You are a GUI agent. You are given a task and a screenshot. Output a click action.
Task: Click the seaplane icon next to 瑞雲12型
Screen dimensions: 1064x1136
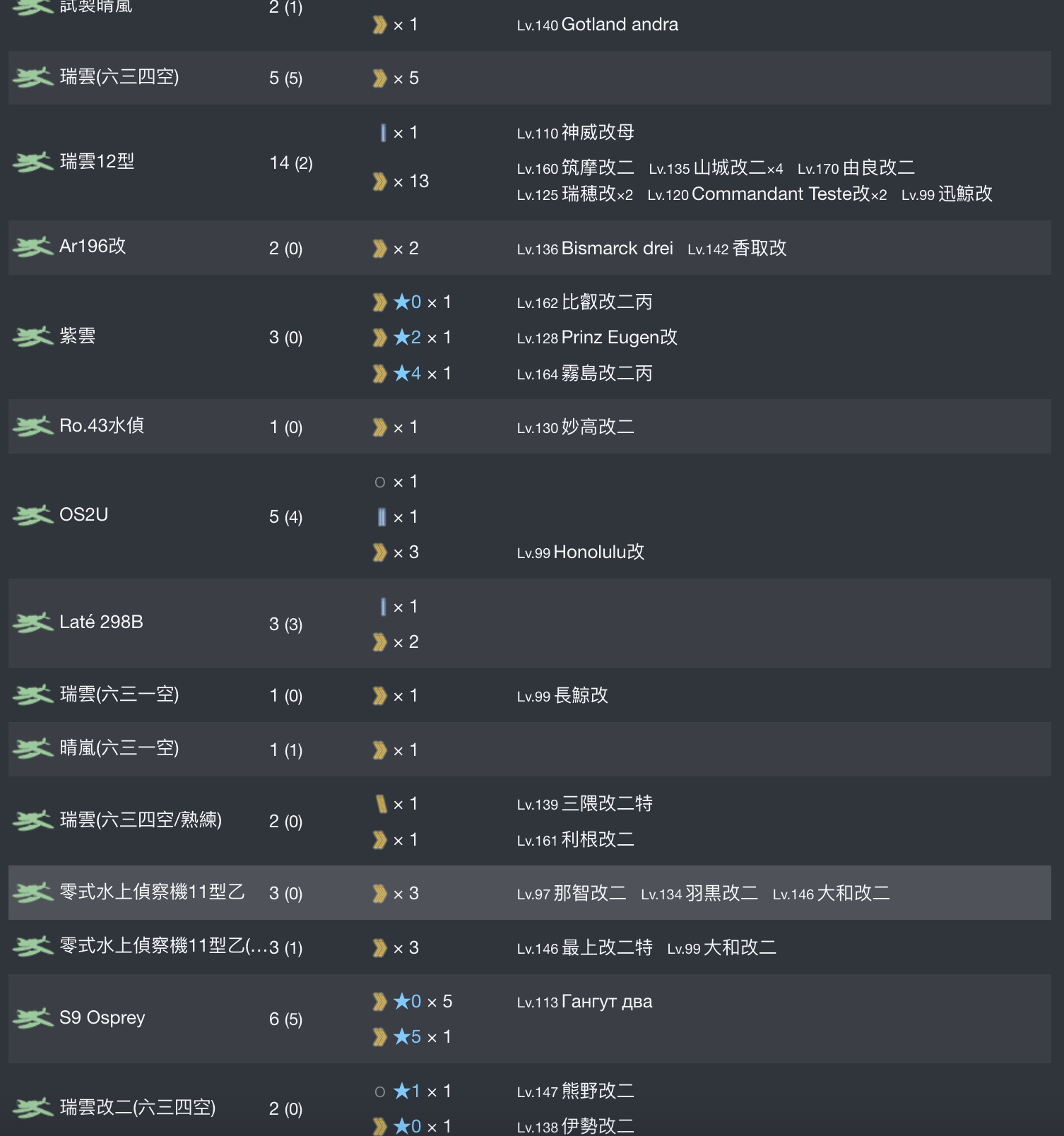pos(33,162)
